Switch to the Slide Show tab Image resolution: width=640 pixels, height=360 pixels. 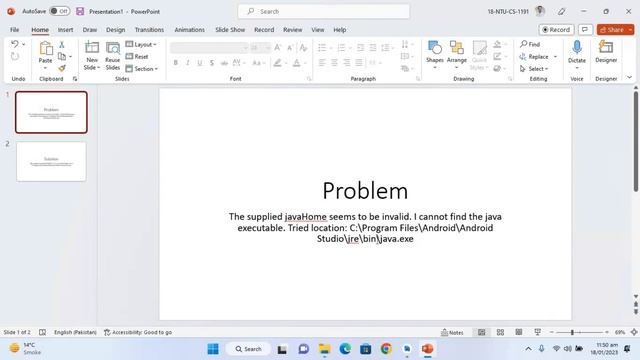click(230, 30)
